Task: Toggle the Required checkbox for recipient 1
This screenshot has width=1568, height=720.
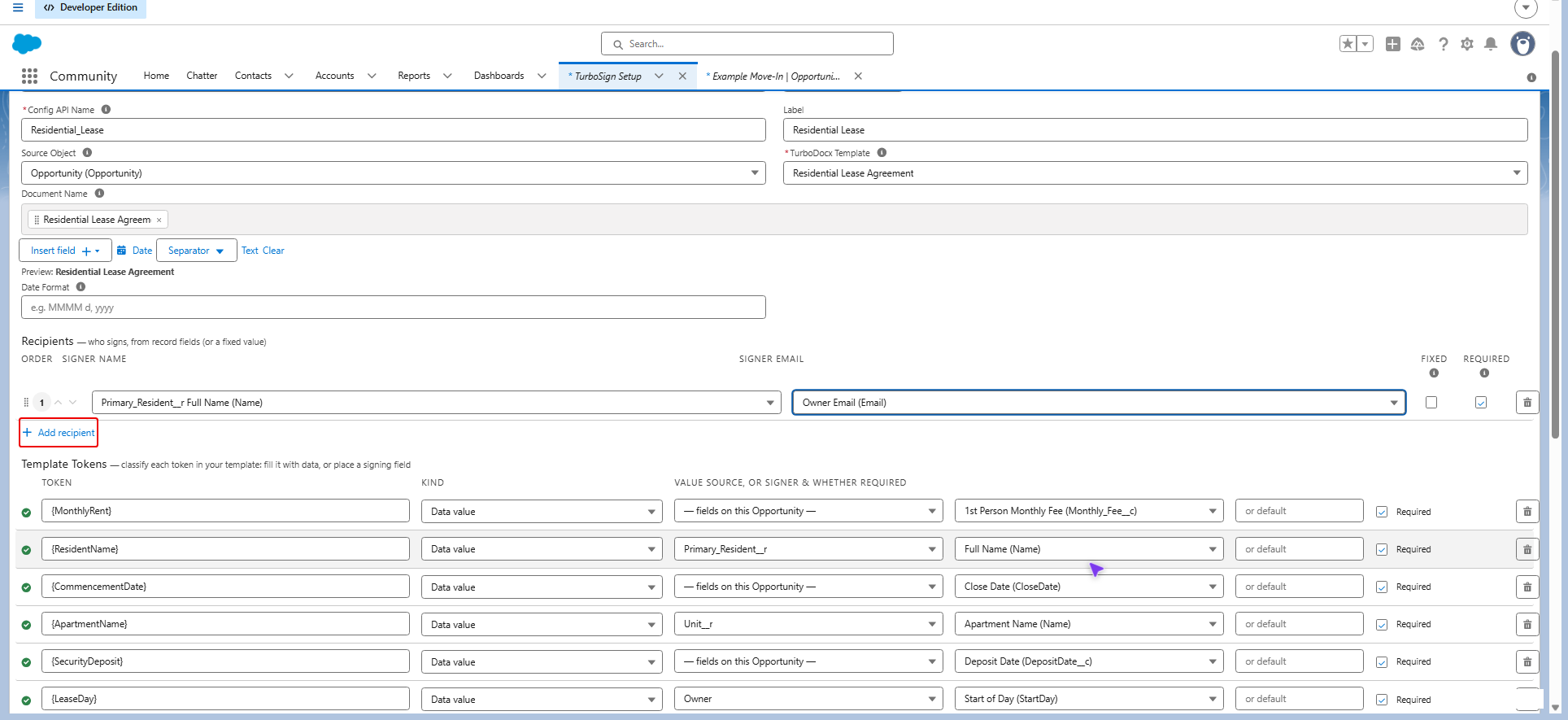Action: [x=1481, y=403]
